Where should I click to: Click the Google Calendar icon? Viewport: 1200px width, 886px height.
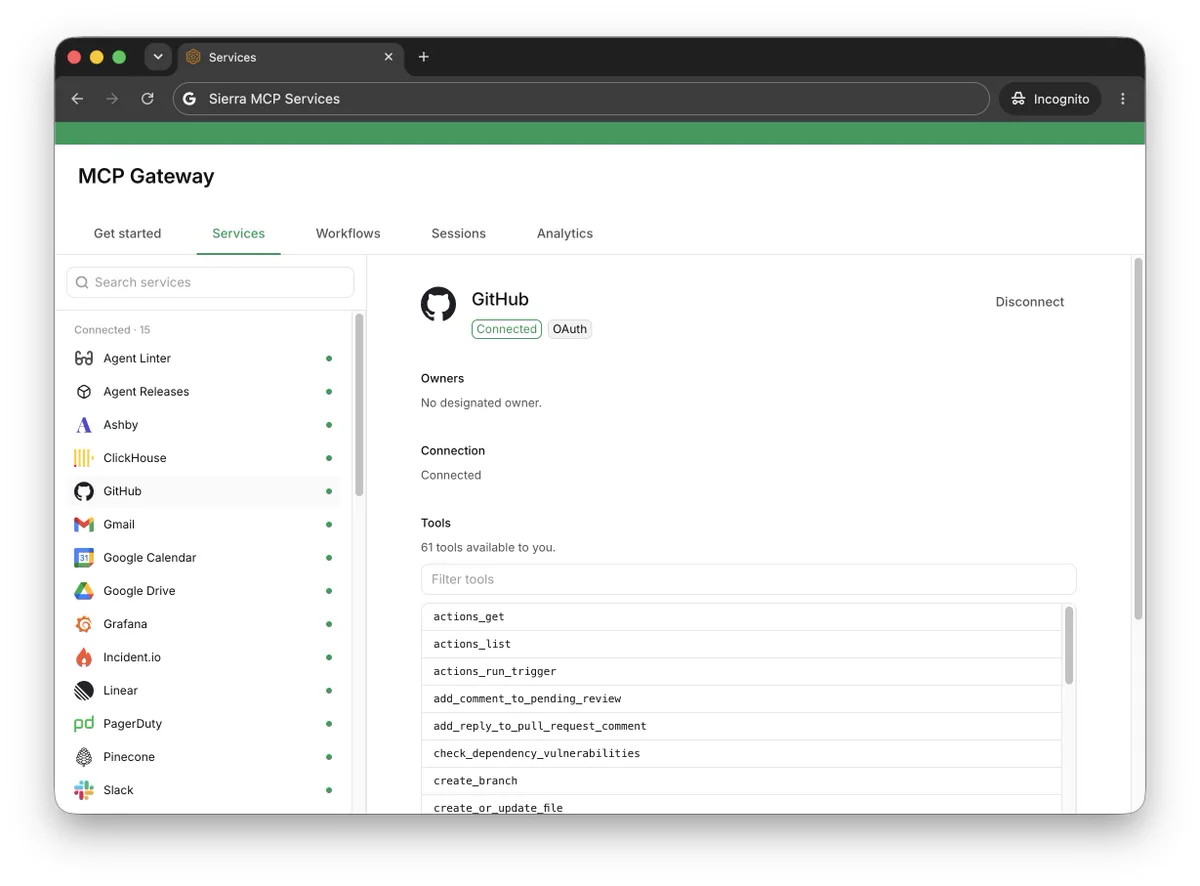[84, 558]
